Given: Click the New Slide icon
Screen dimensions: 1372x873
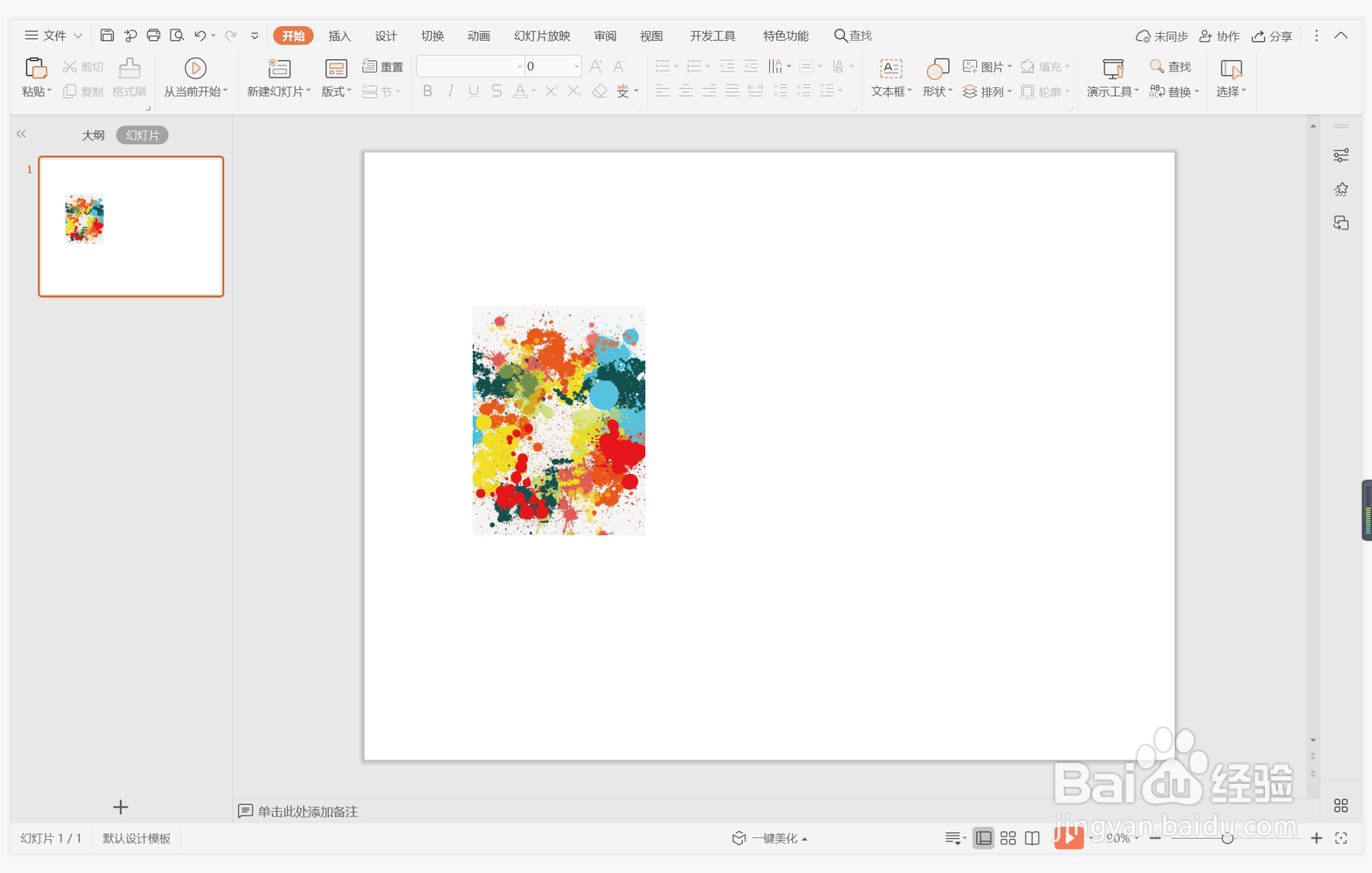Looking at the screenshot, I should (x=279, y=68).
